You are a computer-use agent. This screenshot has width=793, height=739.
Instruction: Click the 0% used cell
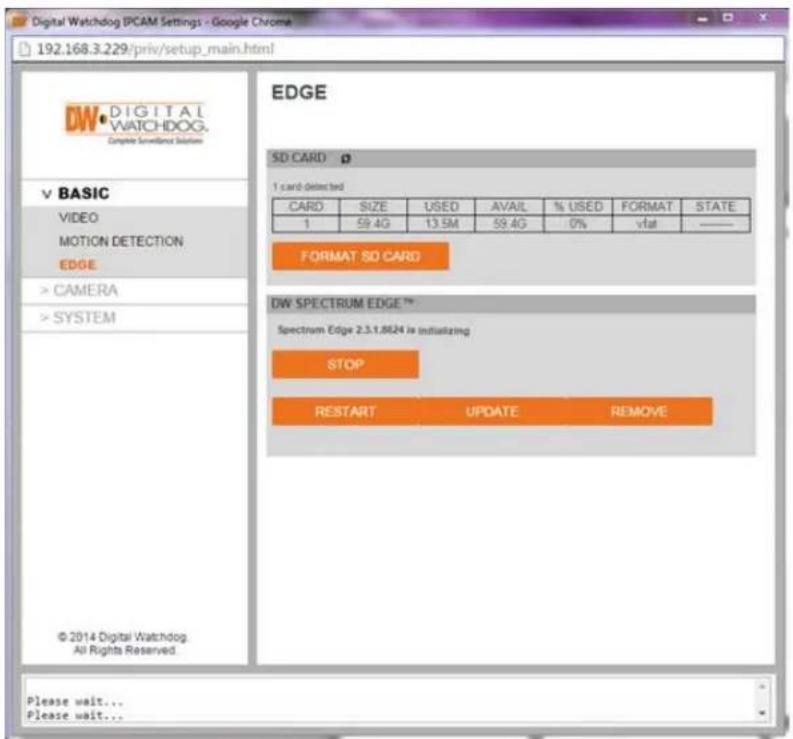[578, 224]
